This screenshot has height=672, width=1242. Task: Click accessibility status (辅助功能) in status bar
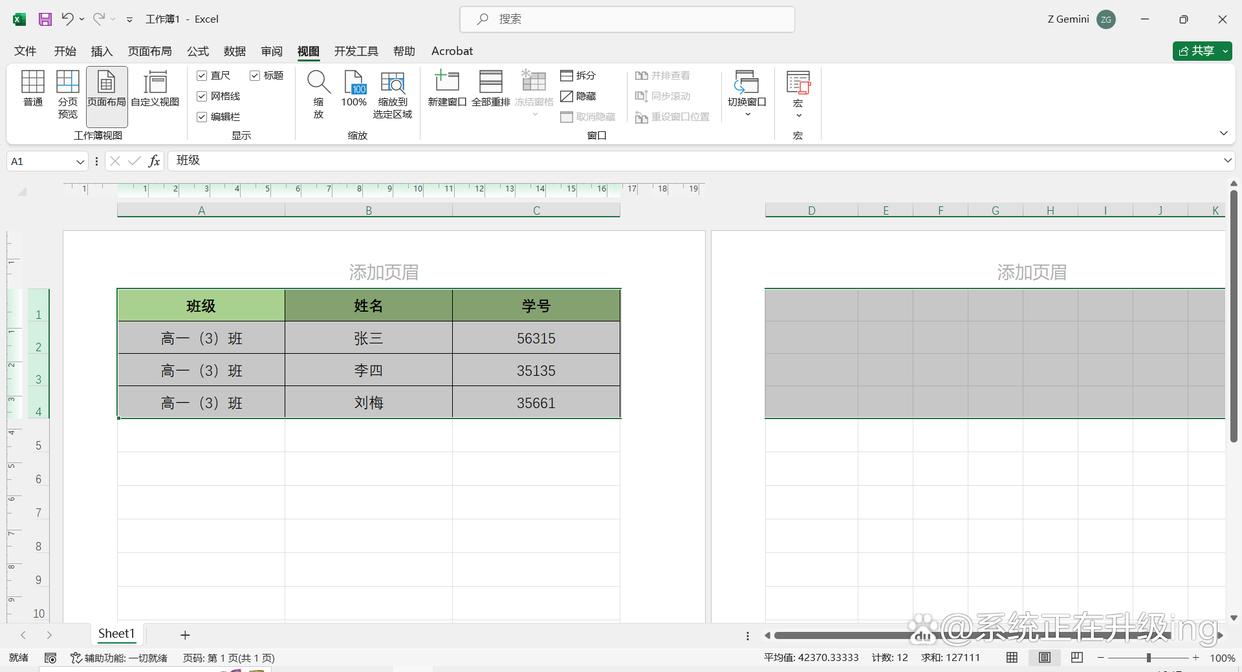(119, 658)
